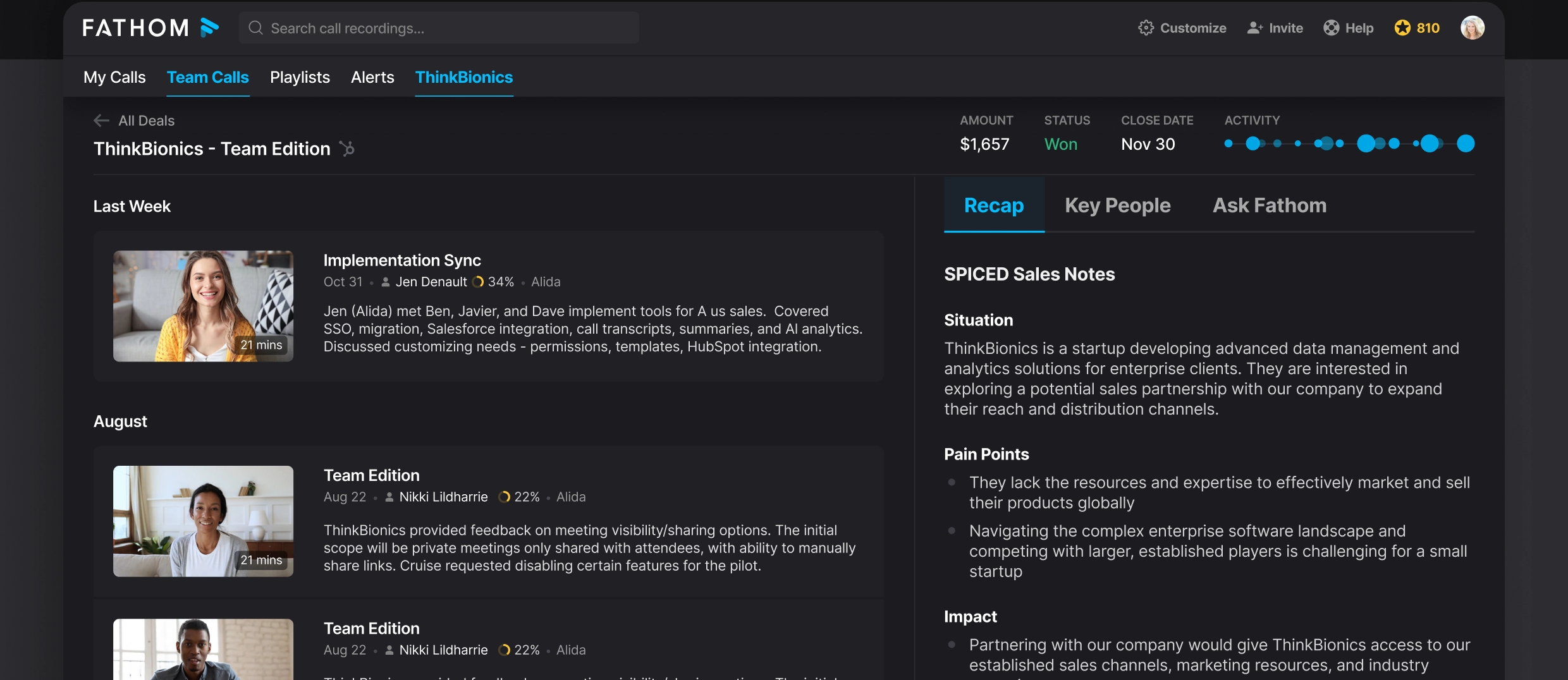Open the Playlists section
This screenshot has height=680, width=1568.
point(300,77)
